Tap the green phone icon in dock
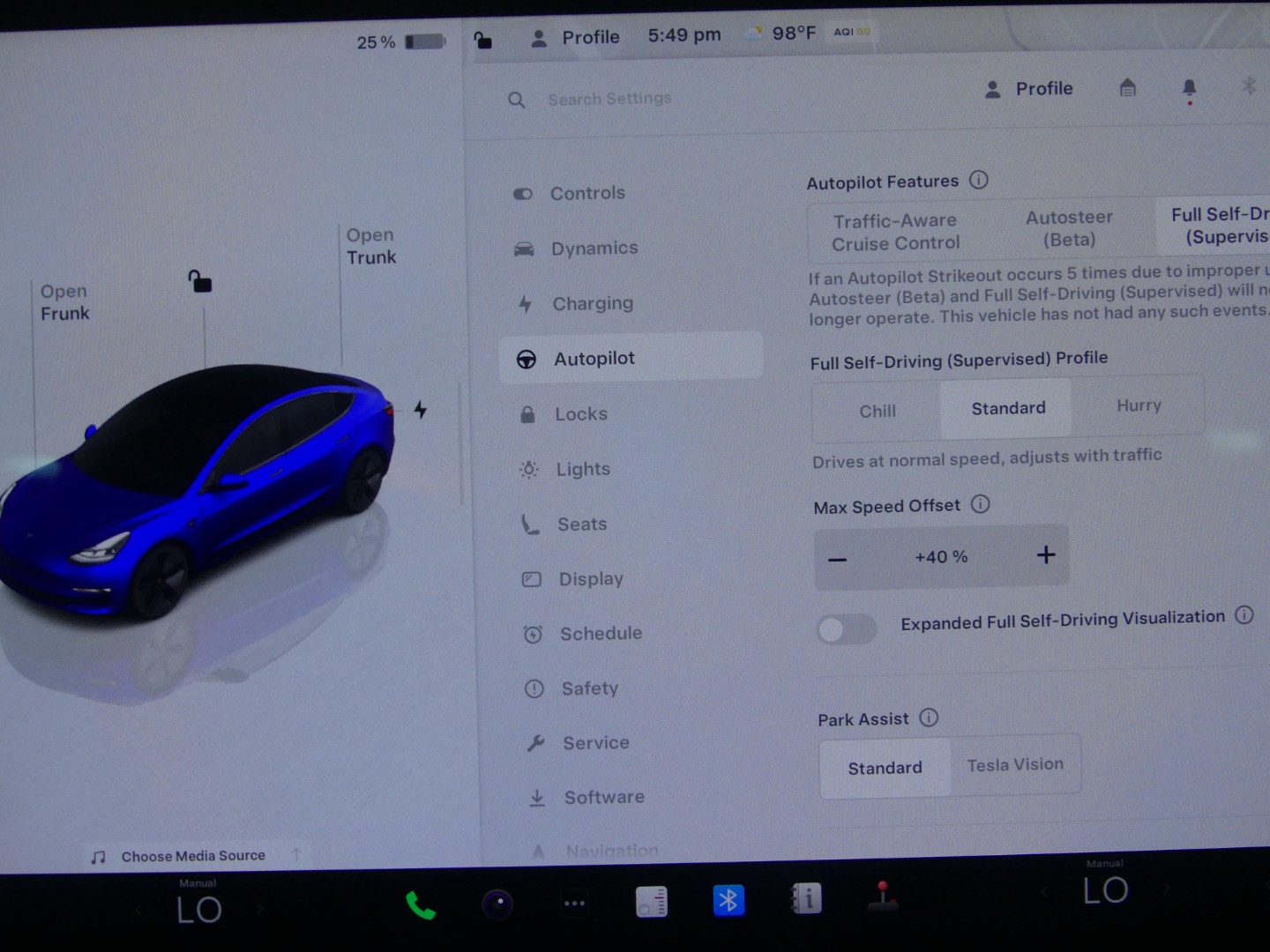Viewport: 1270px width, 952px height. [421, 905]
